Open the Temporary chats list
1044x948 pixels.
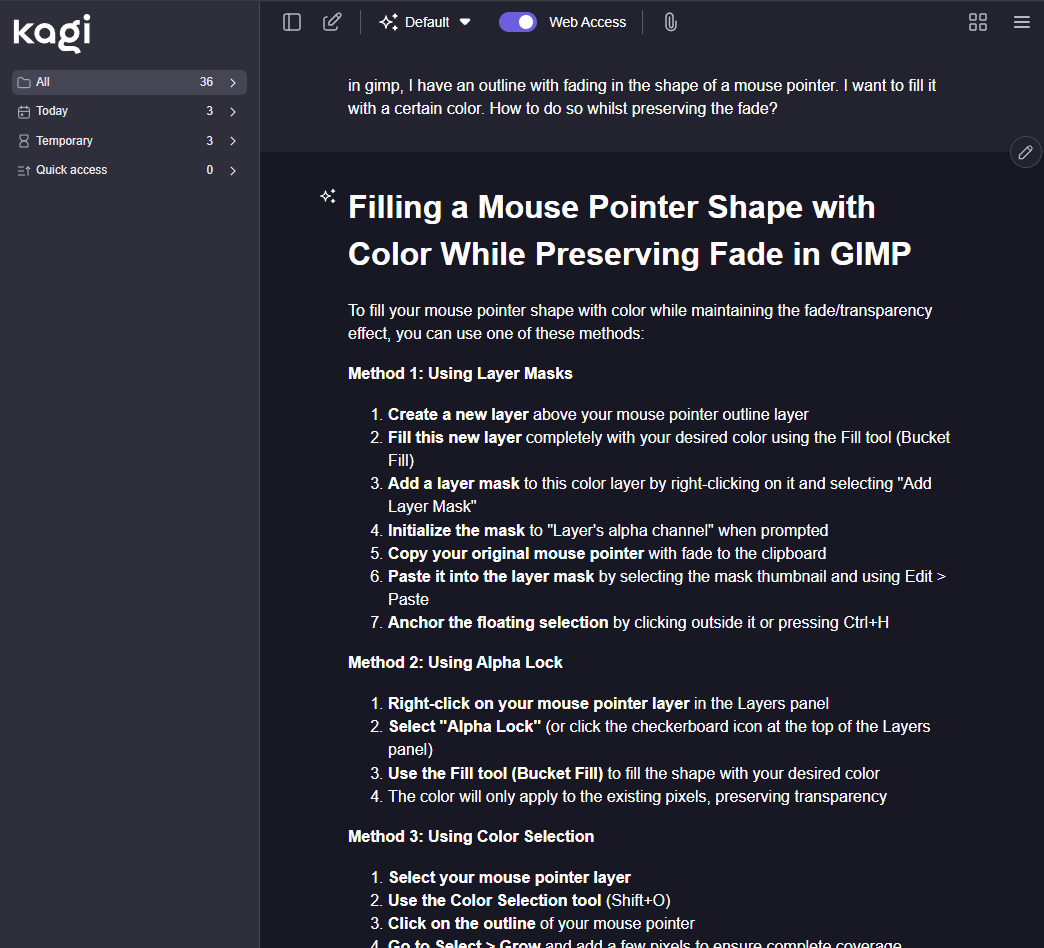pyautogui.click(x=64, y=141)
